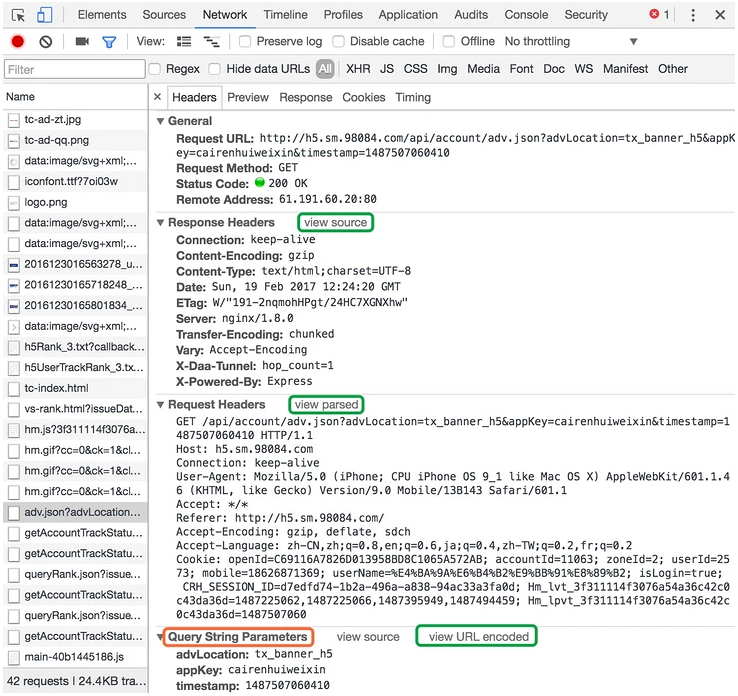This screenshot has width=738, height=696.
Task: Switch to large request rows view icon
Action: [x=184, y=42]
